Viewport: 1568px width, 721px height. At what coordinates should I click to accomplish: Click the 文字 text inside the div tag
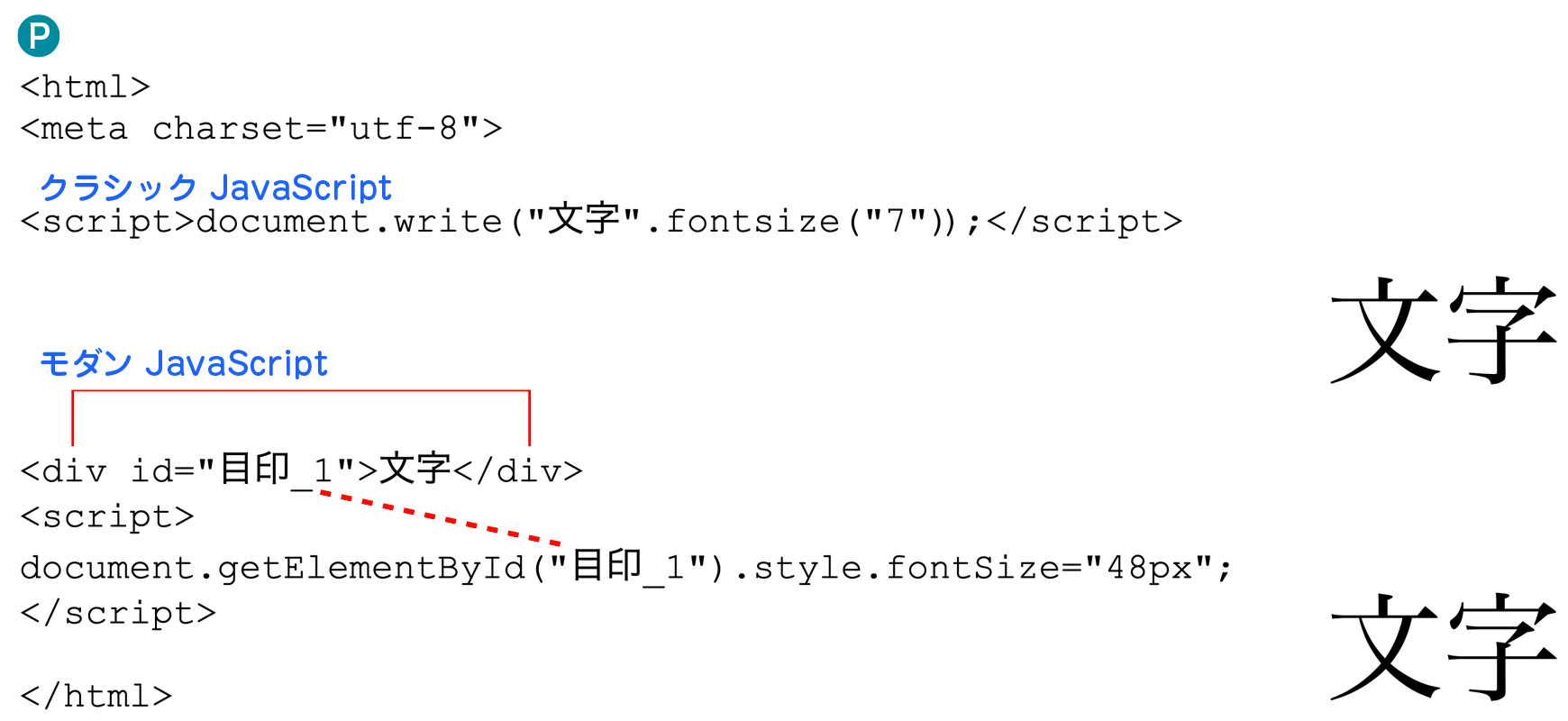click(415, 470)
